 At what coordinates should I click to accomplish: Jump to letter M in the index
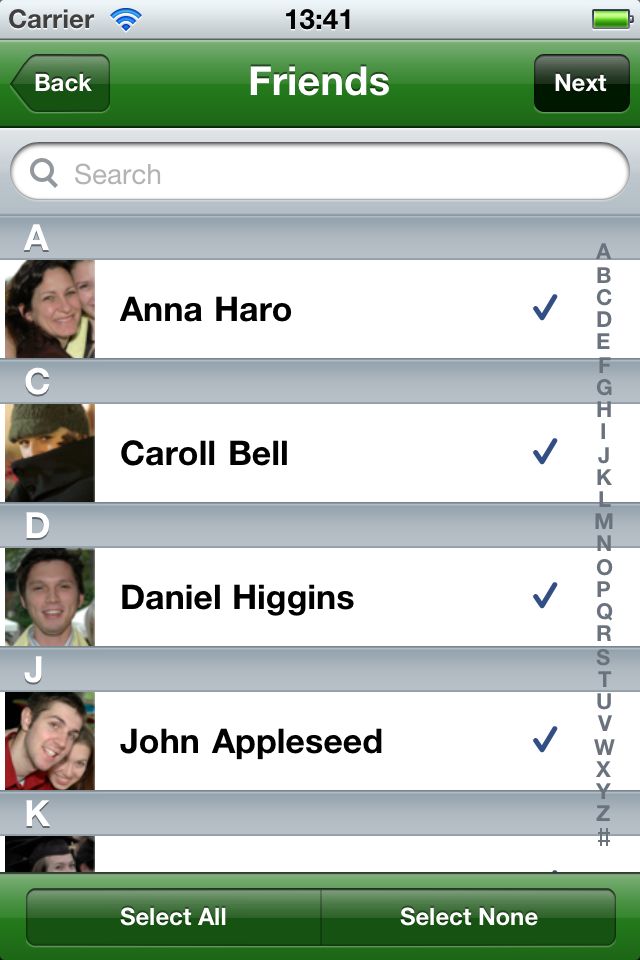(603, 521)
